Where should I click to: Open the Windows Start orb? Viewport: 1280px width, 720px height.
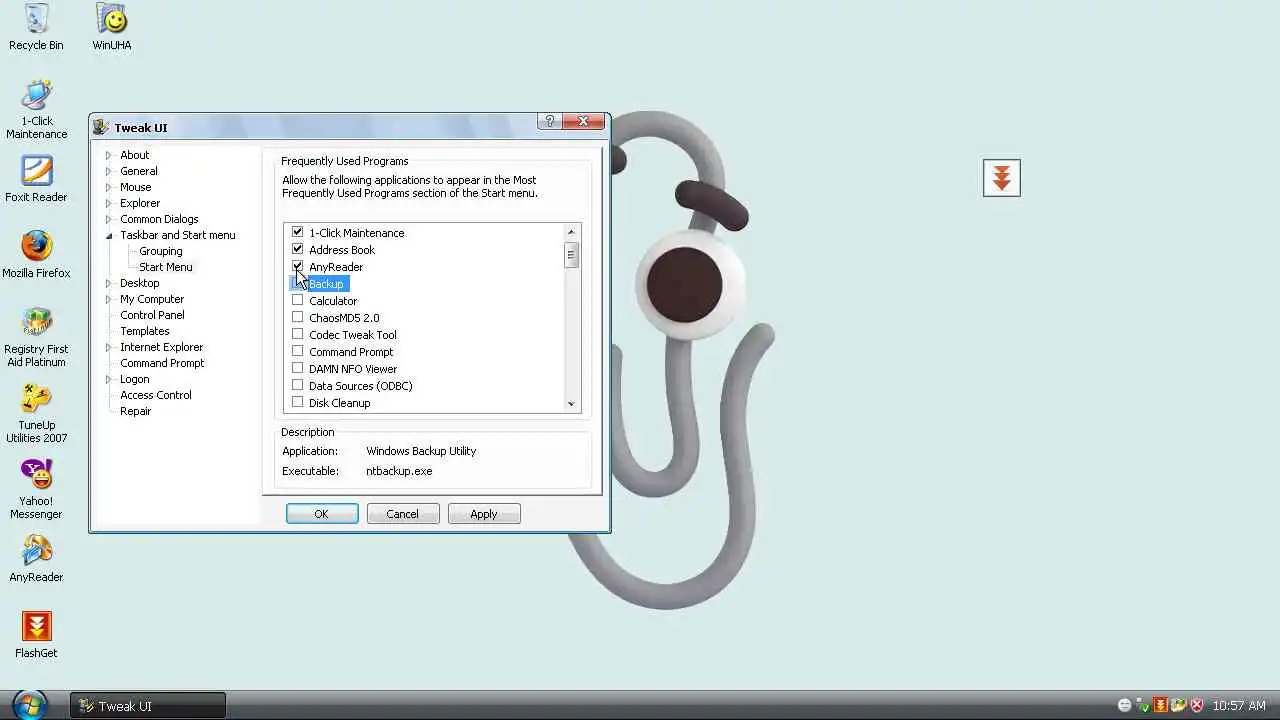point(30,704)
